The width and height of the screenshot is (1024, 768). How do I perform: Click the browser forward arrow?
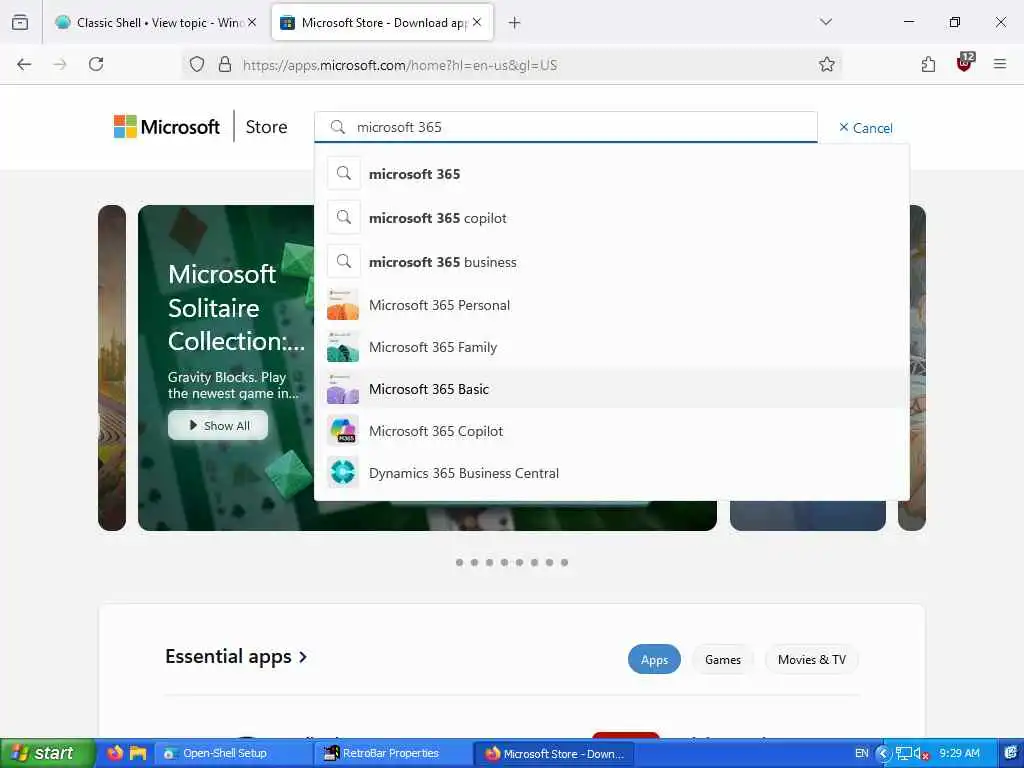60,64
